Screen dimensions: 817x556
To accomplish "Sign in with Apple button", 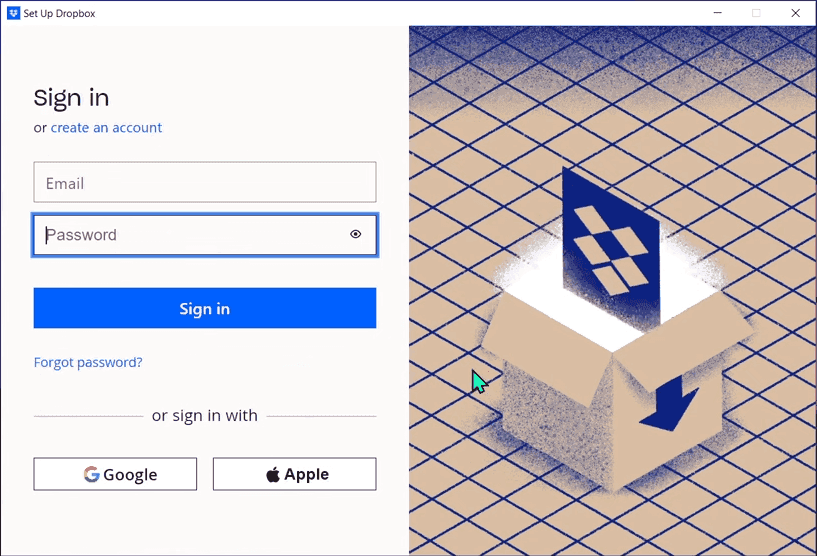I will [294, 474].
